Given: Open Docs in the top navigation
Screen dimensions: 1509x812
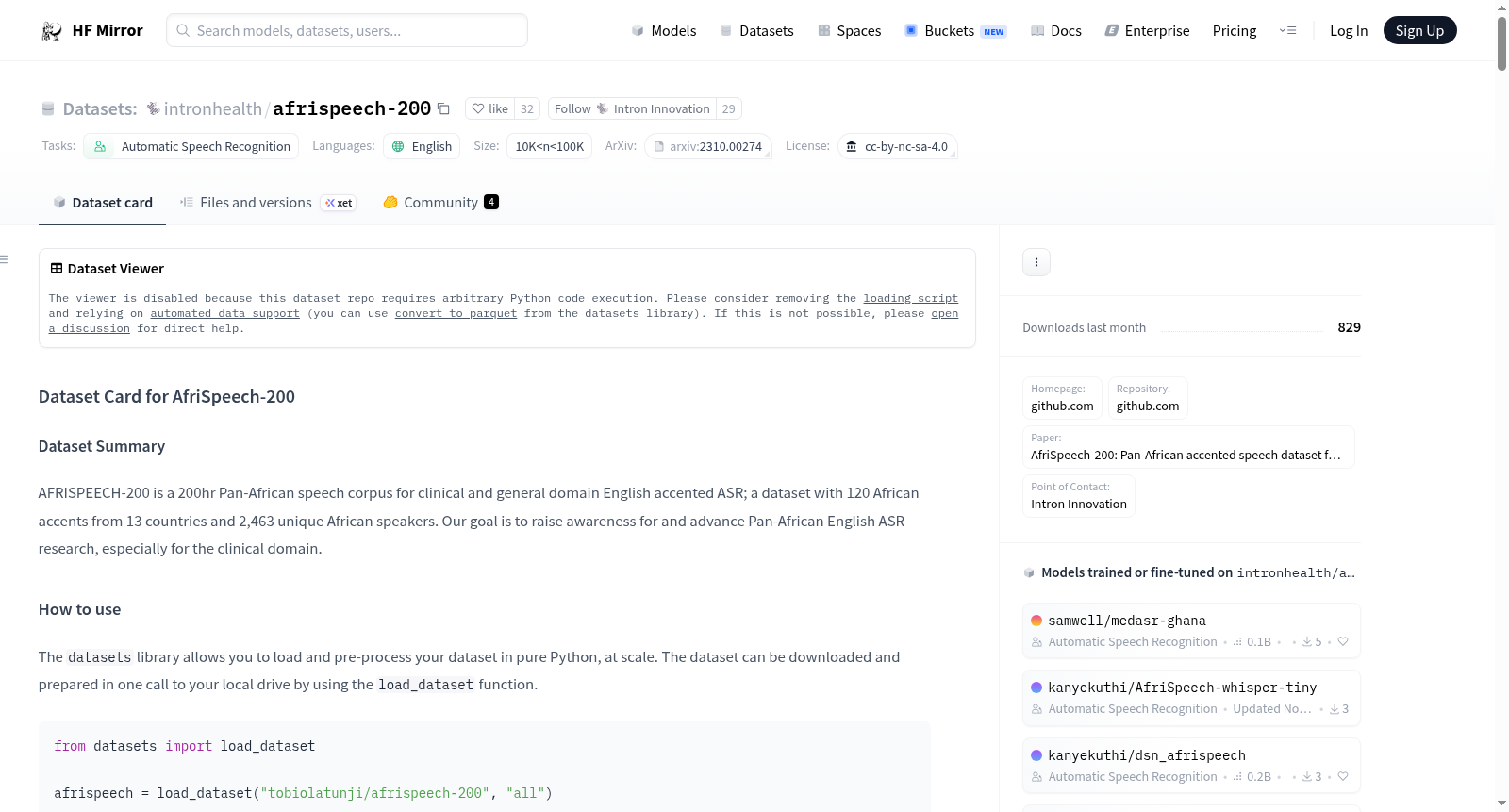Looking at the screenshot, I should pyautogui.click(x=1056, y=31).
